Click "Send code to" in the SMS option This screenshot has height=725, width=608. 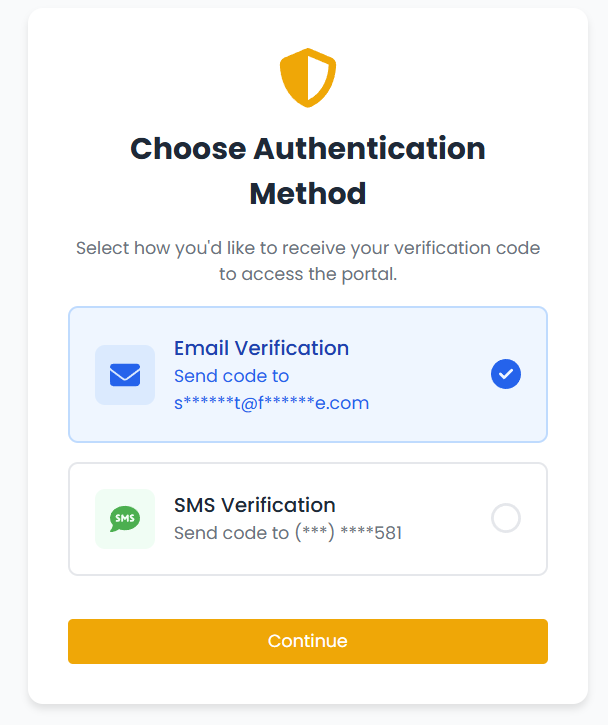[x=231, y=533]
